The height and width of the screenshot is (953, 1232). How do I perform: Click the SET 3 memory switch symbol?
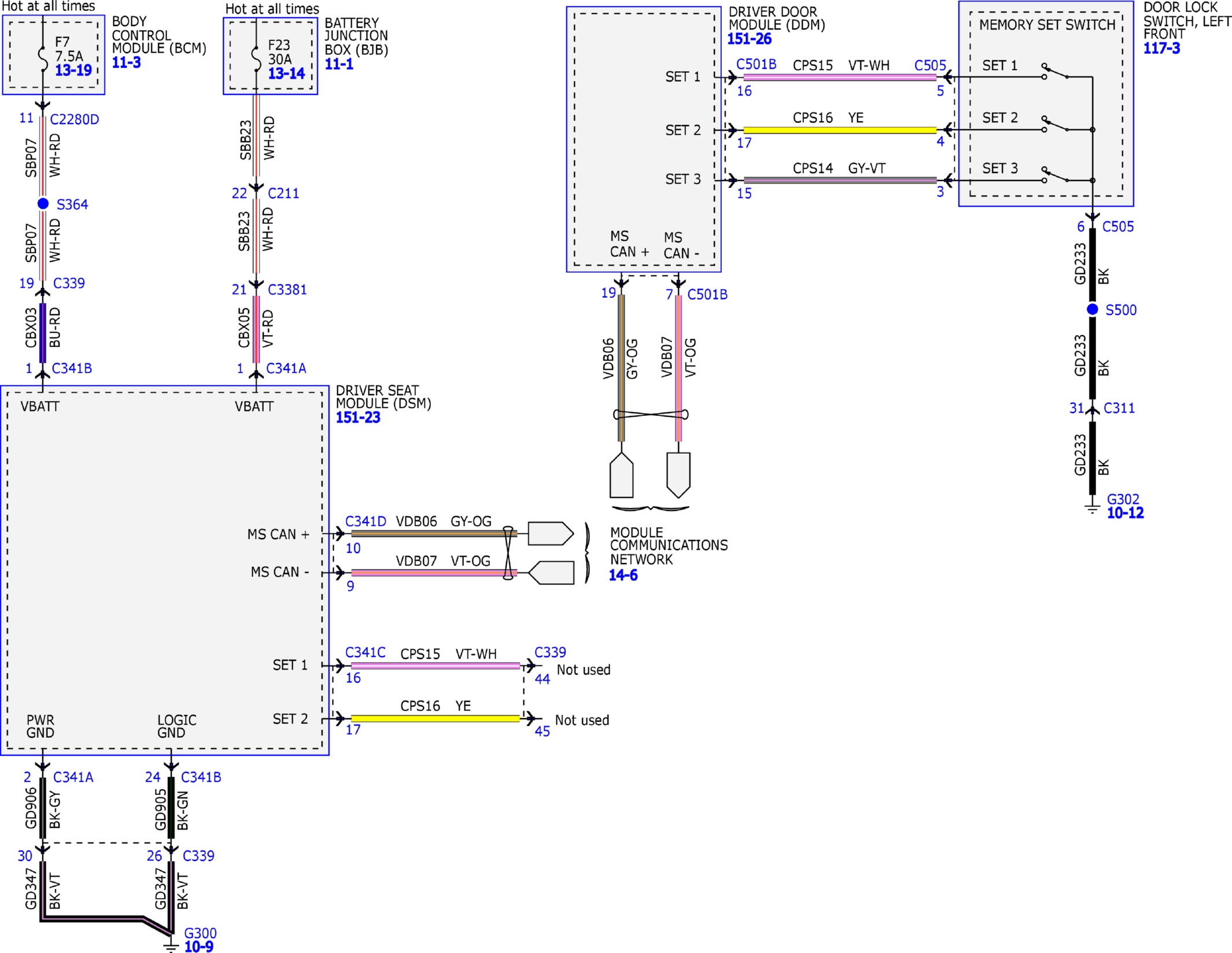tap(1056, 174)
